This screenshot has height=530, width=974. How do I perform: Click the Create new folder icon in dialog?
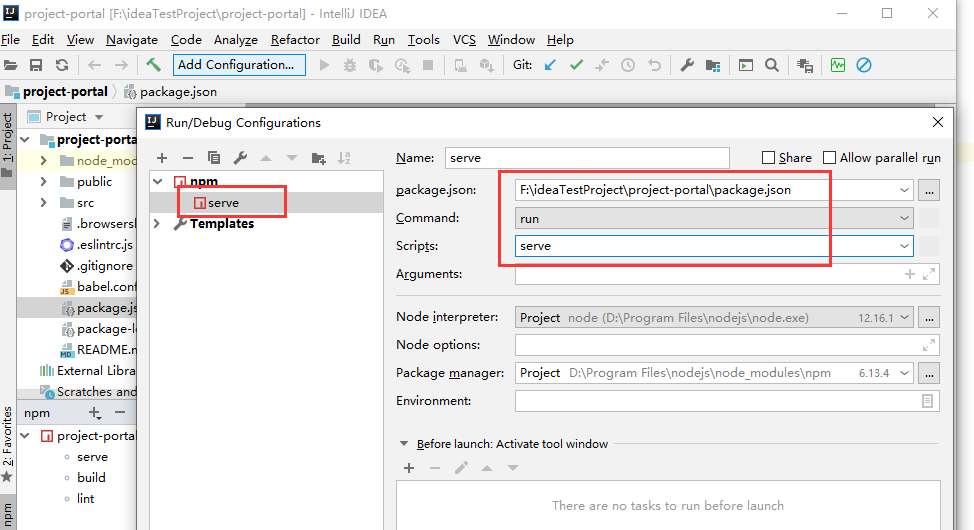click(319, 158)
